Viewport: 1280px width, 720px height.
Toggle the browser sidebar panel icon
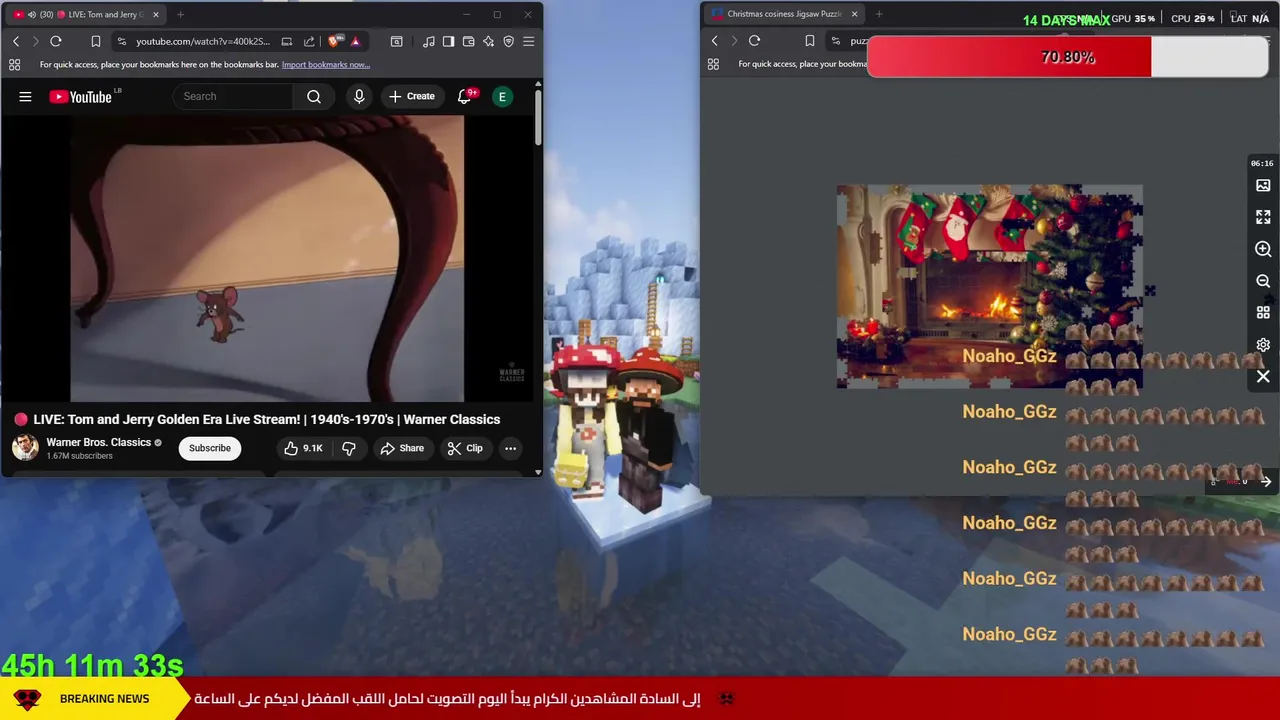(x=448, y=41)
